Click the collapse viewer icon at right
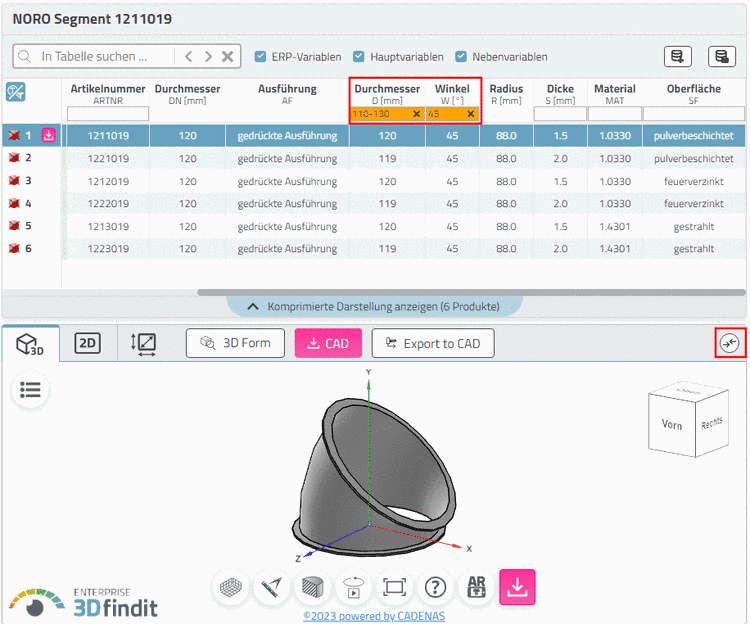 pos(729,343)
